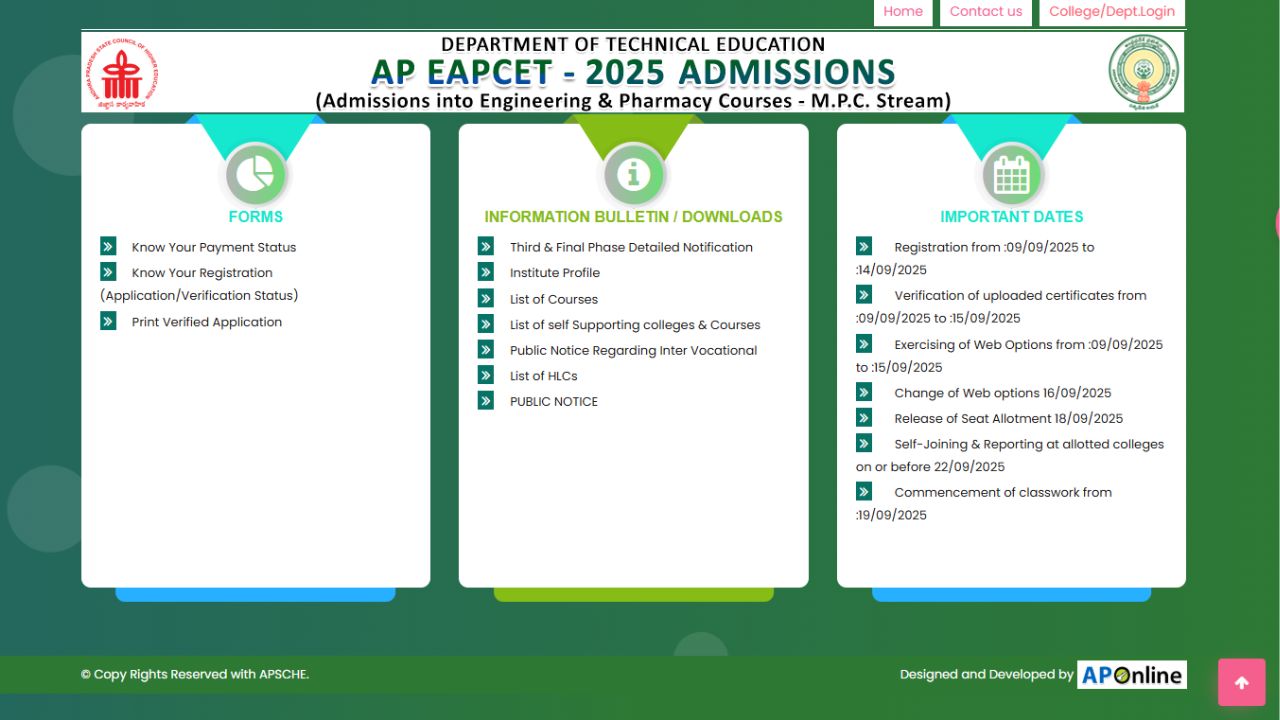Viewport: 1280px width, 720px height.
Task: Select the IMPORTANT DATES heading
Action: click(x=1012, y=217)
